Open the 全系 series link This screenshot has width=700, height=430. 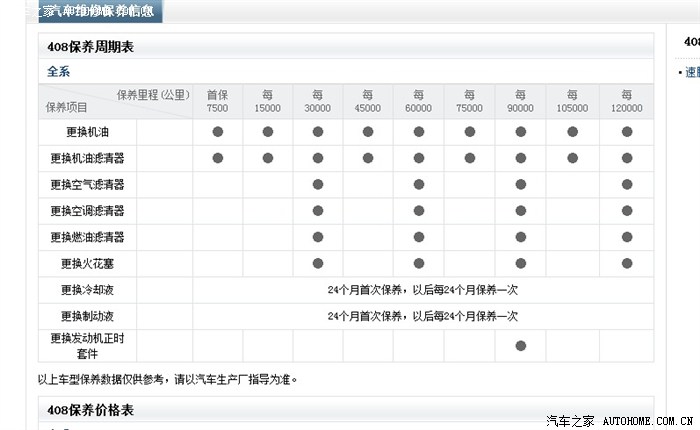coord(58,71)
